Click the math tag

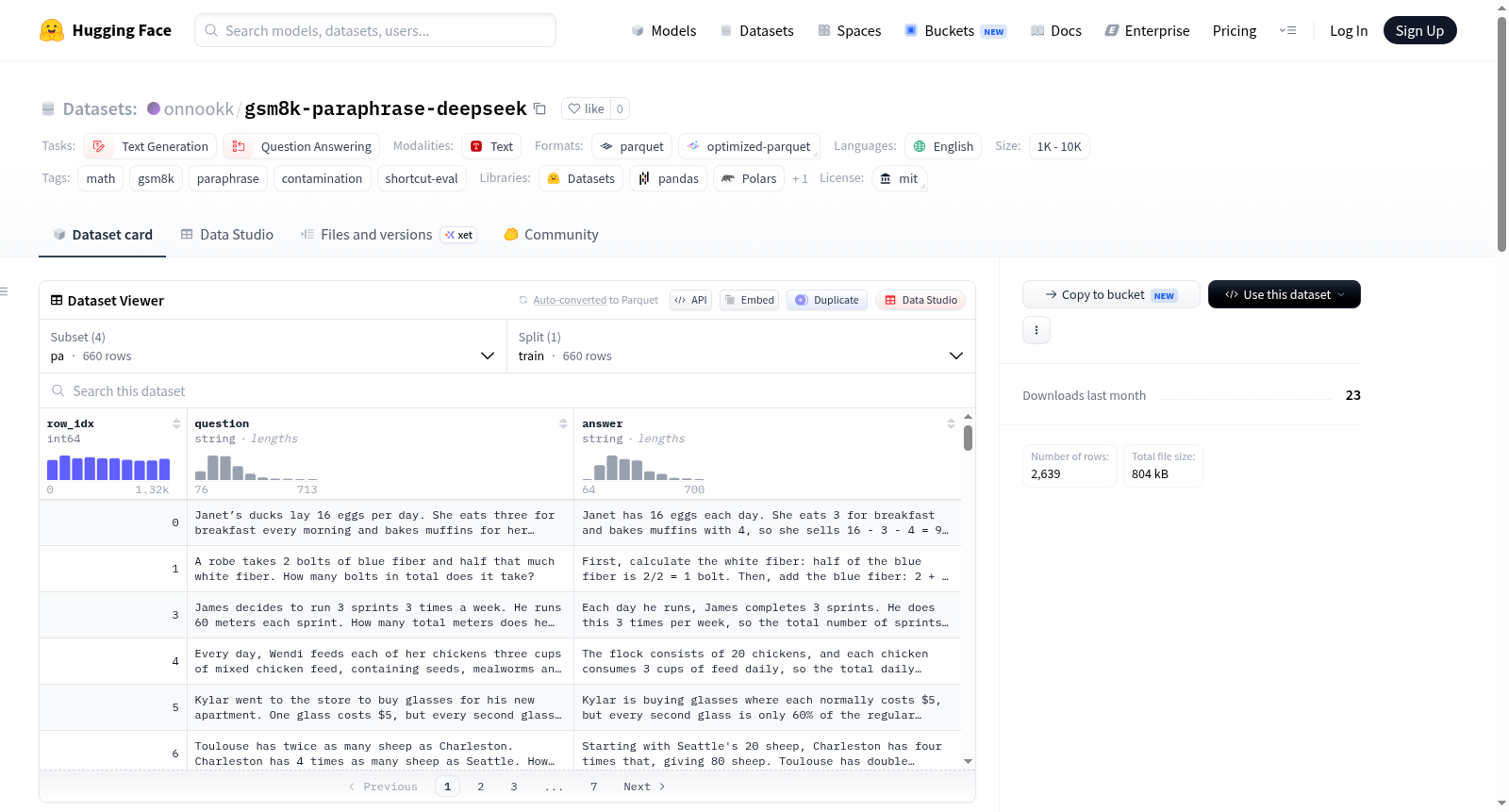click(101, 178)
